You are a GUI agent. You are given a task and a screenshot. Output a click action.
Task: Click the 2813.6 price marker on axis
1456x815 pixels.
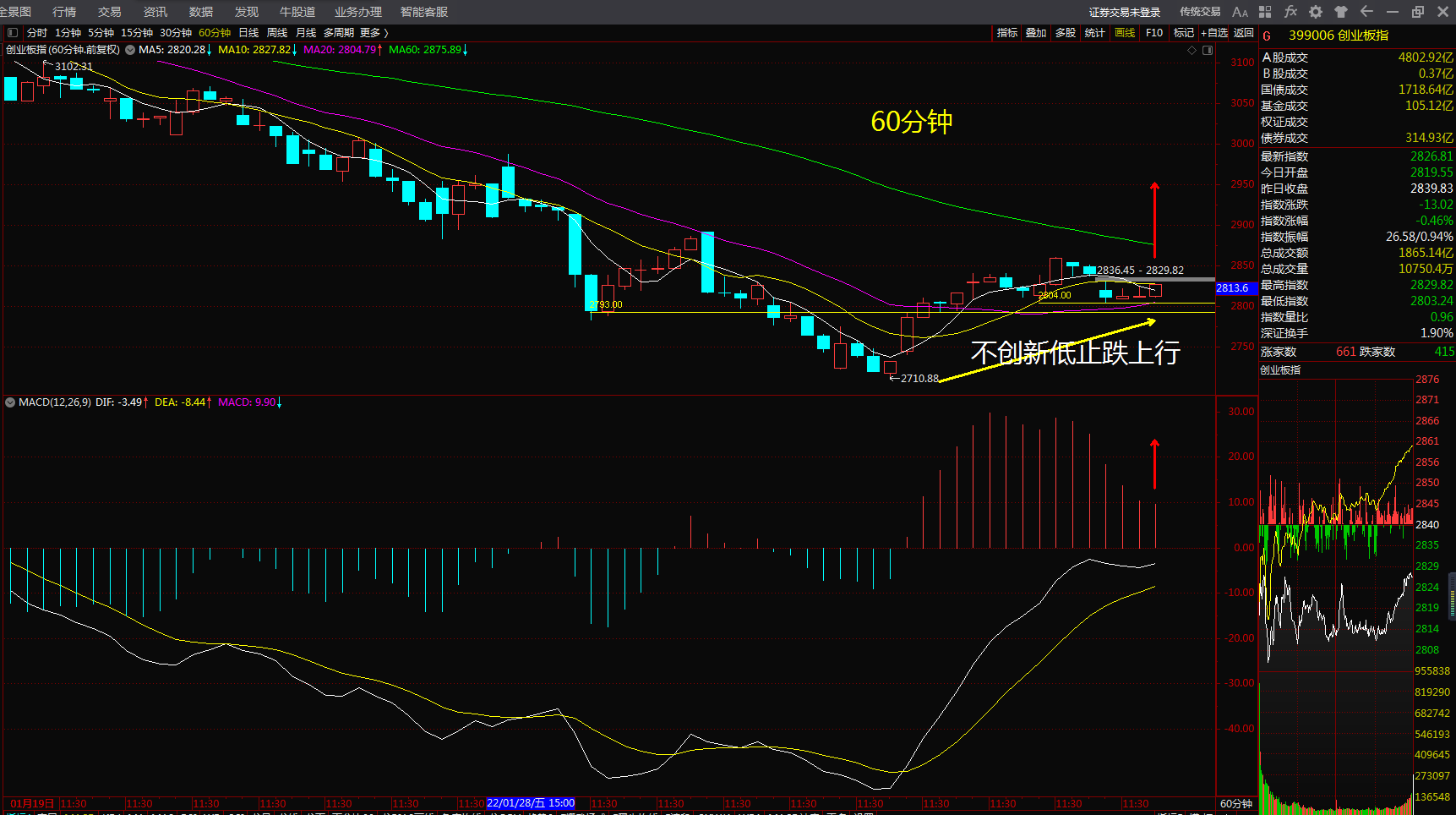tap(1232, 288)
